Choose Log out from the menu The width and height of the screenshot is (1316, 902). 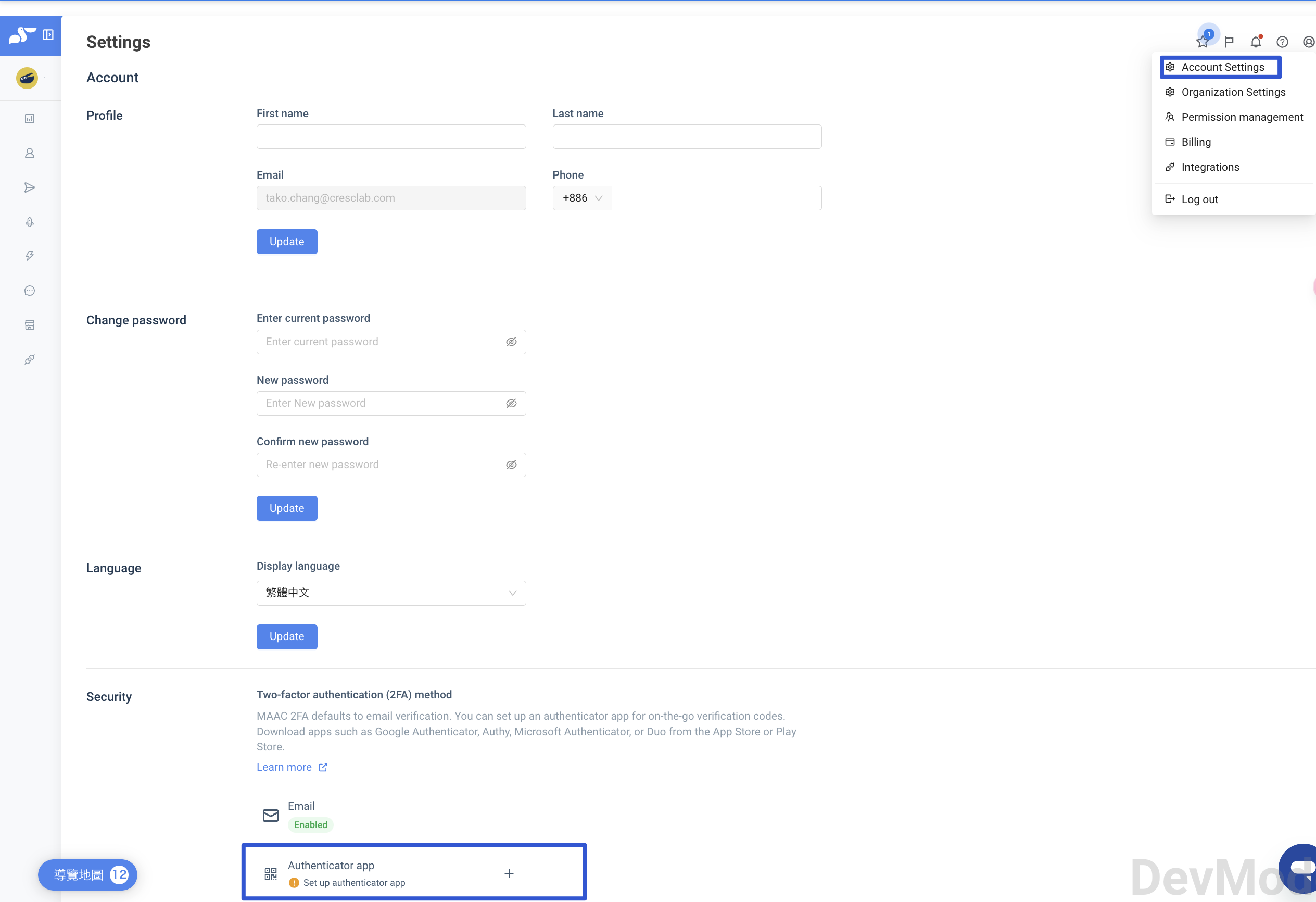tap(1199, 199)
